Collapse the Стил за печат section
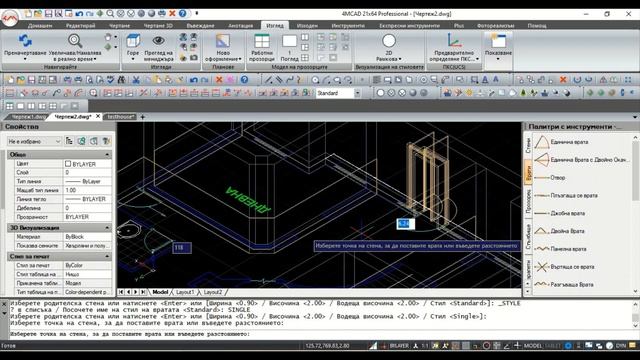Image resolution: width=640 pixels, height=360 pixels. tap(107, 256)
